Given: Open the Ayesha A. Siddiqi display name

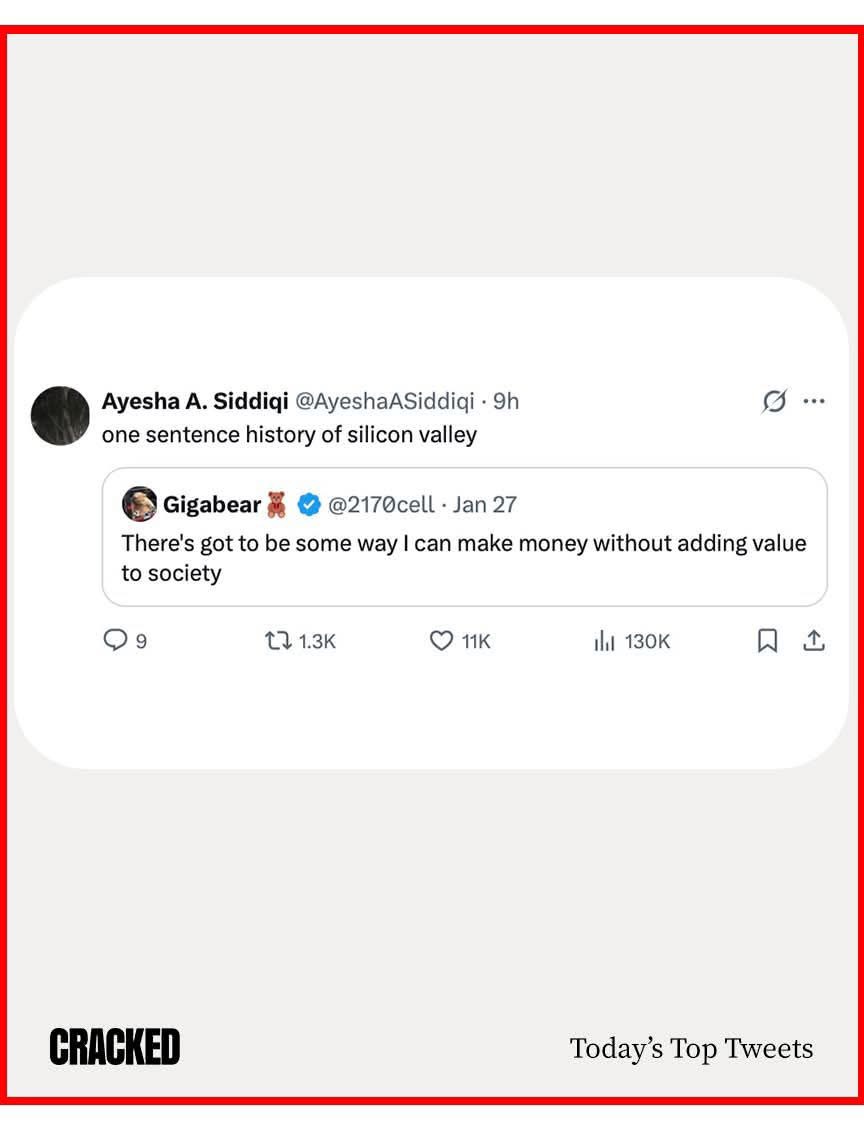Looking at the screenshot, I should point(195,401).
